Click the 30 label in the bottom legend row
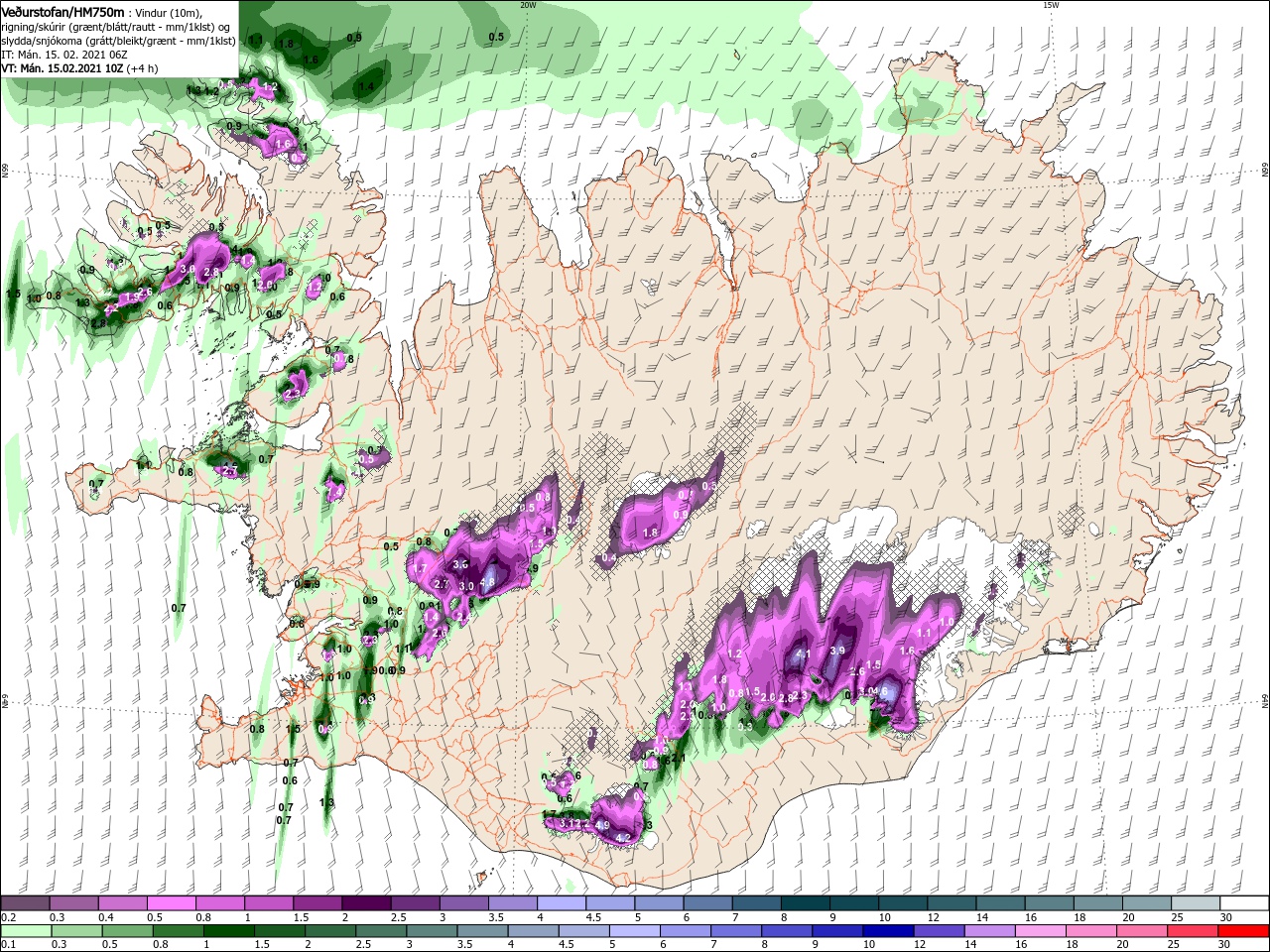This screenshot has width=1270, height=952. (x=1226, y=945)
